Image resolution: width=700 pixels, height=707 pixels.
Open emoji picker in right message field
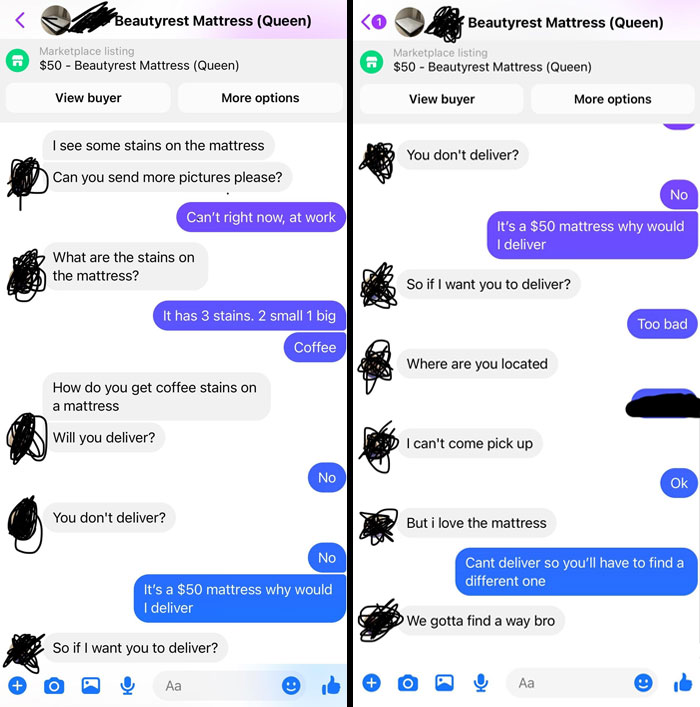click(643, 683)
